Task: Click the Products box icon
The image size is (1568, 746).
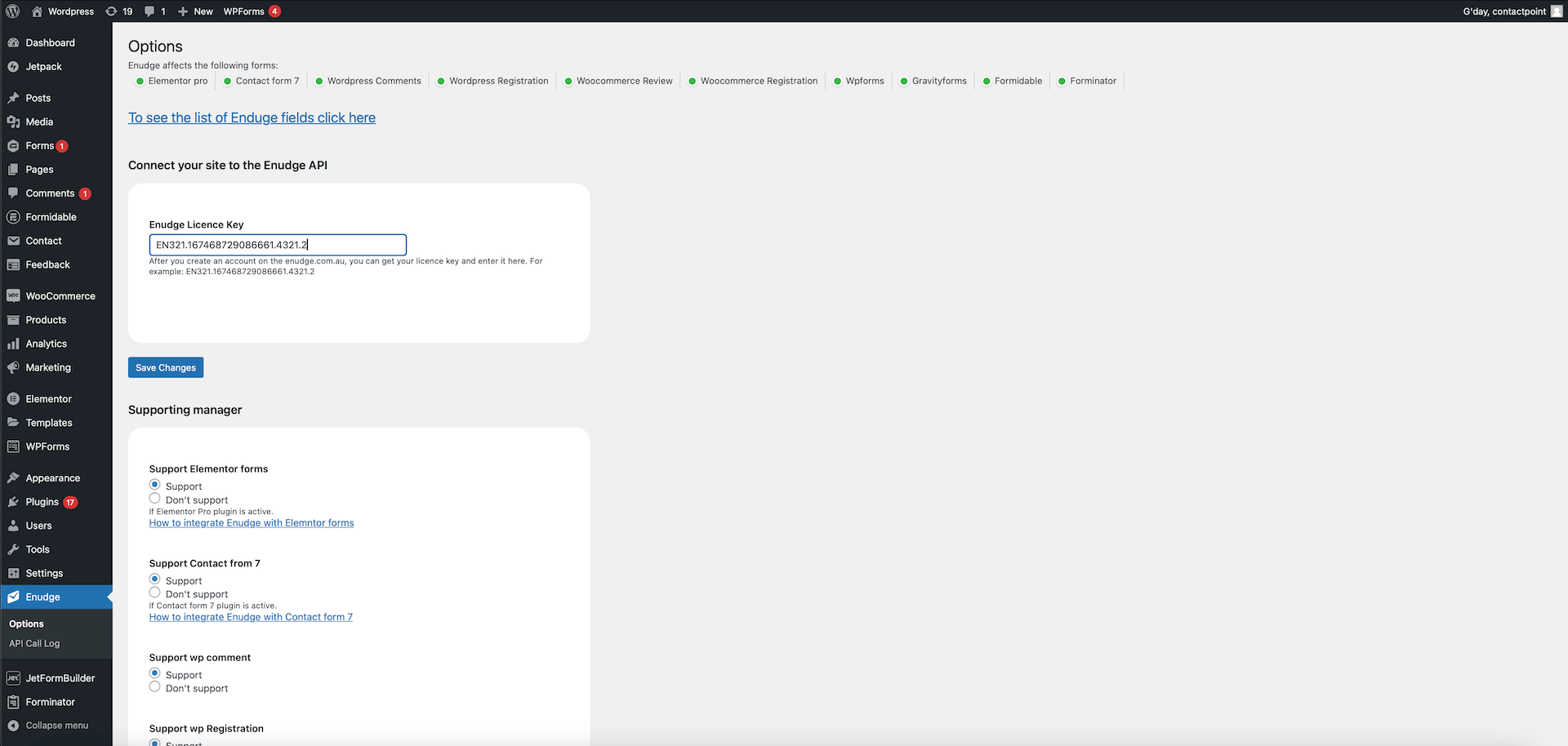Action: pos(13,320)
